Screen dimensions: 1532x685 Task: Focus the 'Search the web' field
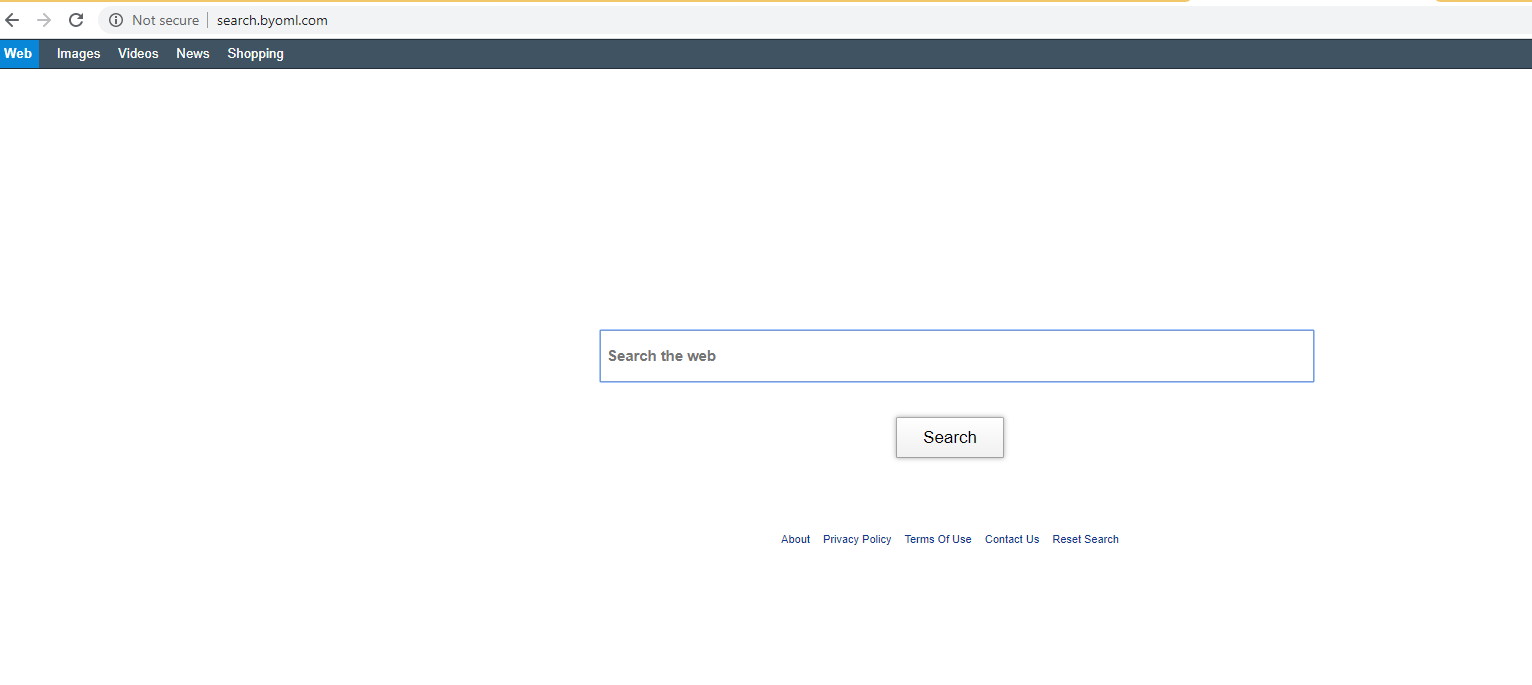tap(956, 356)
